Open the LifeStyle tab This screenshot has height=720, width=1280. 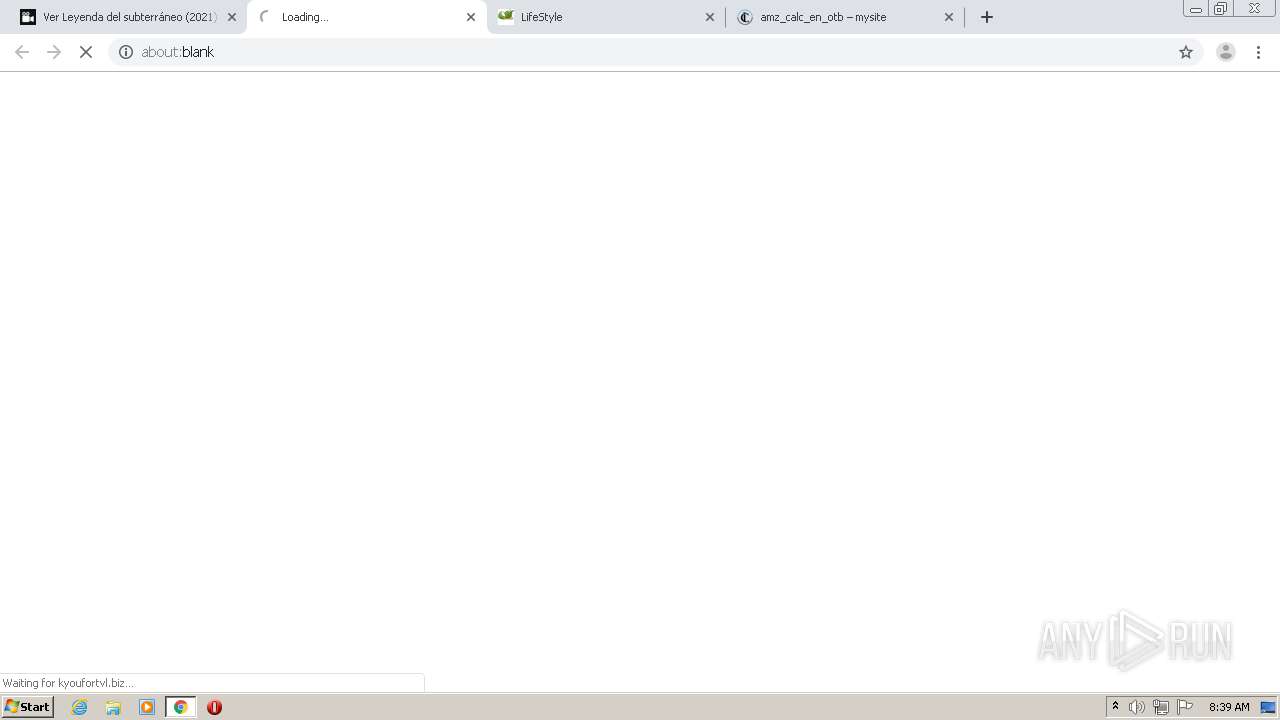coord(606,17)
